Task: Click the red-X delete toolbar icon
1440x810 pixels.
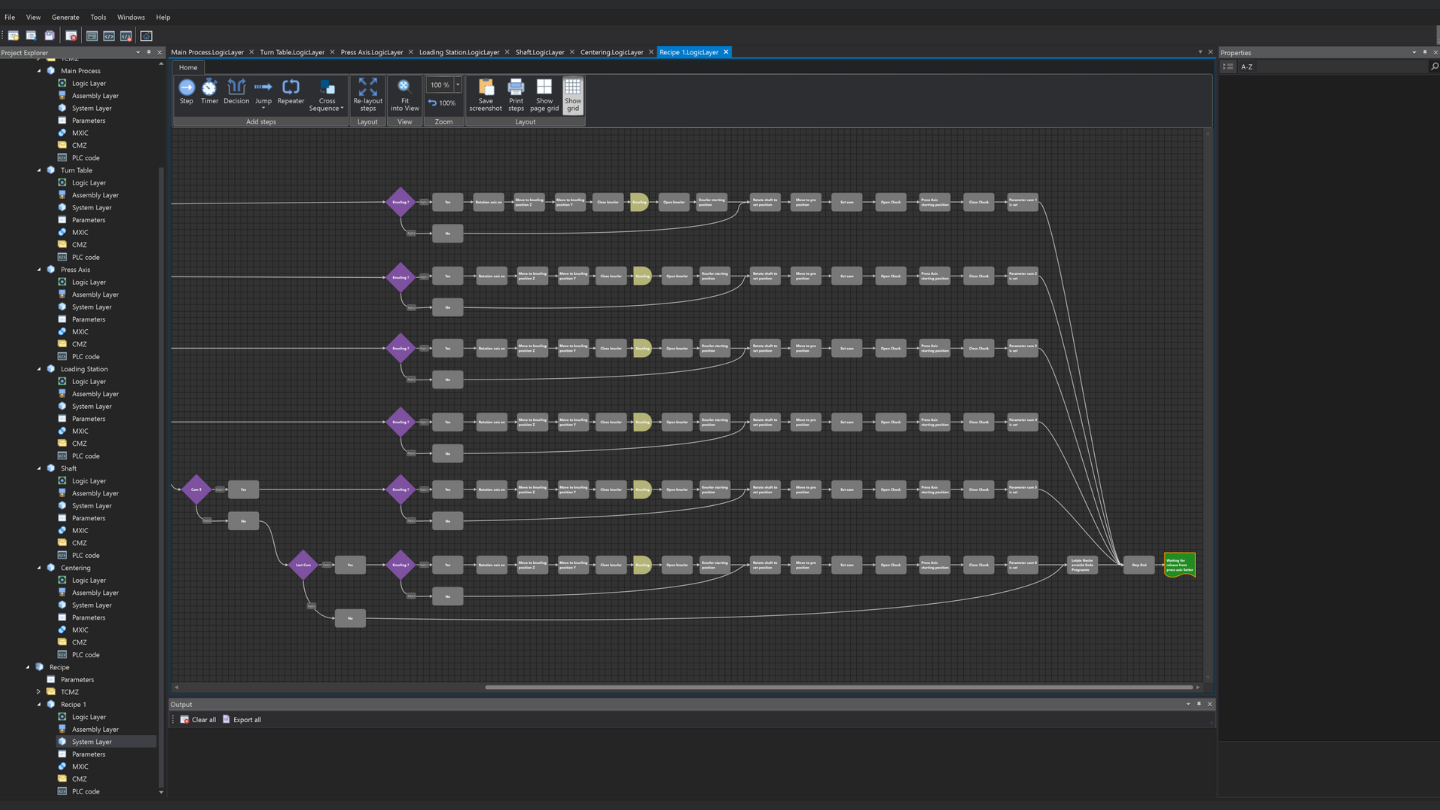Action: tap(71, 36)
